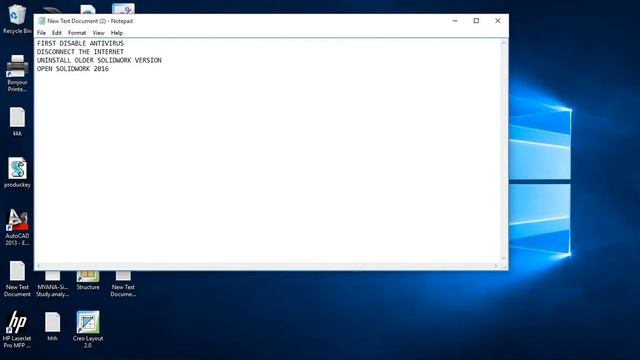Open the Structure desktop icon
640x360 pixels.
tap(88, 280)
